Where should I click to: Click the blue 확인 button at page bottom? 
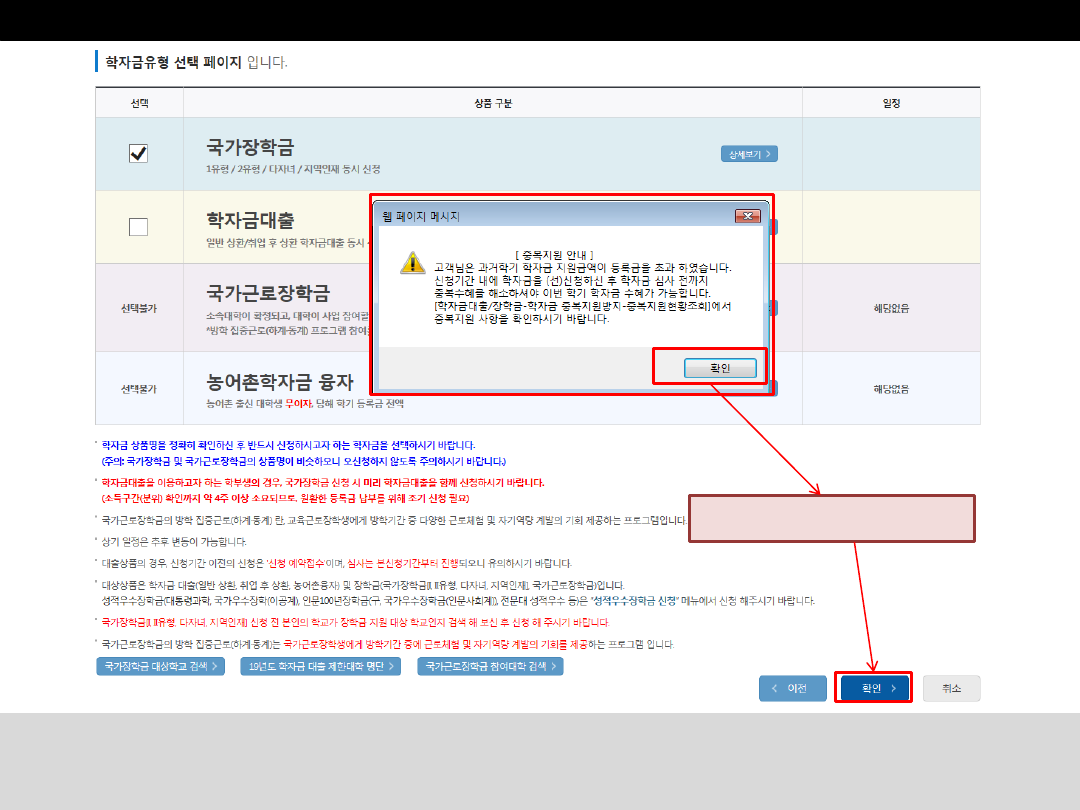pyautogui.click(x=873, y=688)
